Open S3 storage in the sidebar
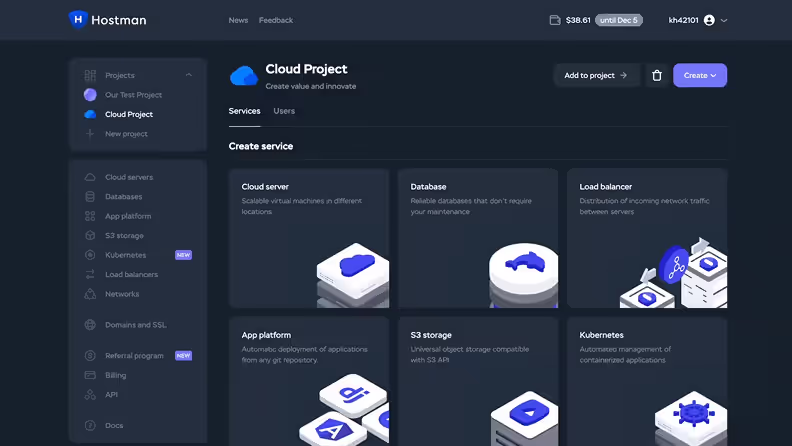792x446 pixels. pos(124,236)
